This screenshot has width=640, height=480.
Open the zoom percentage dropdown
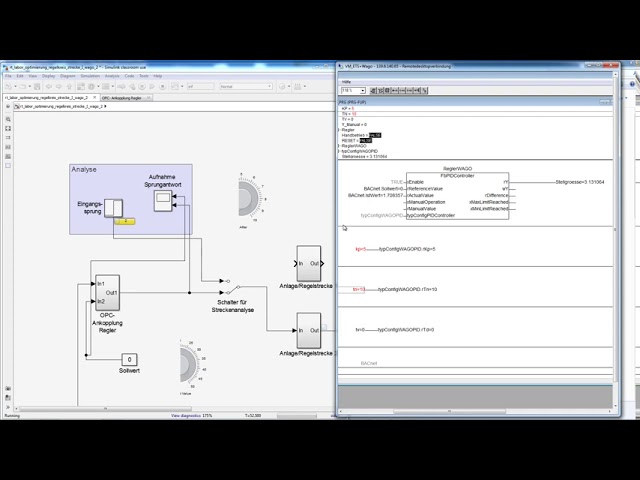point(349,91)
